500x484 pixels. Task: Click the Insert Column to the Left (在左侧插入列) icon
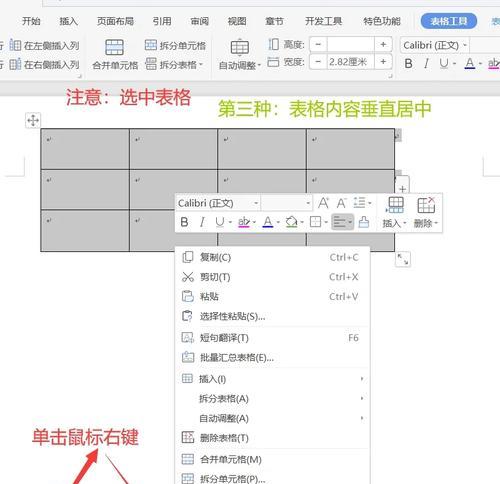[15, 45]
